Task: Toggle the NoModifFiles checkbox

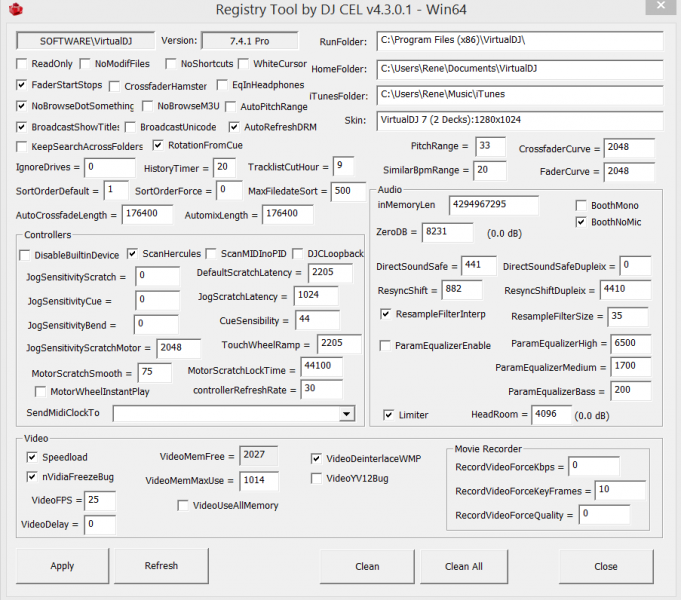Action: coord(85,64)
